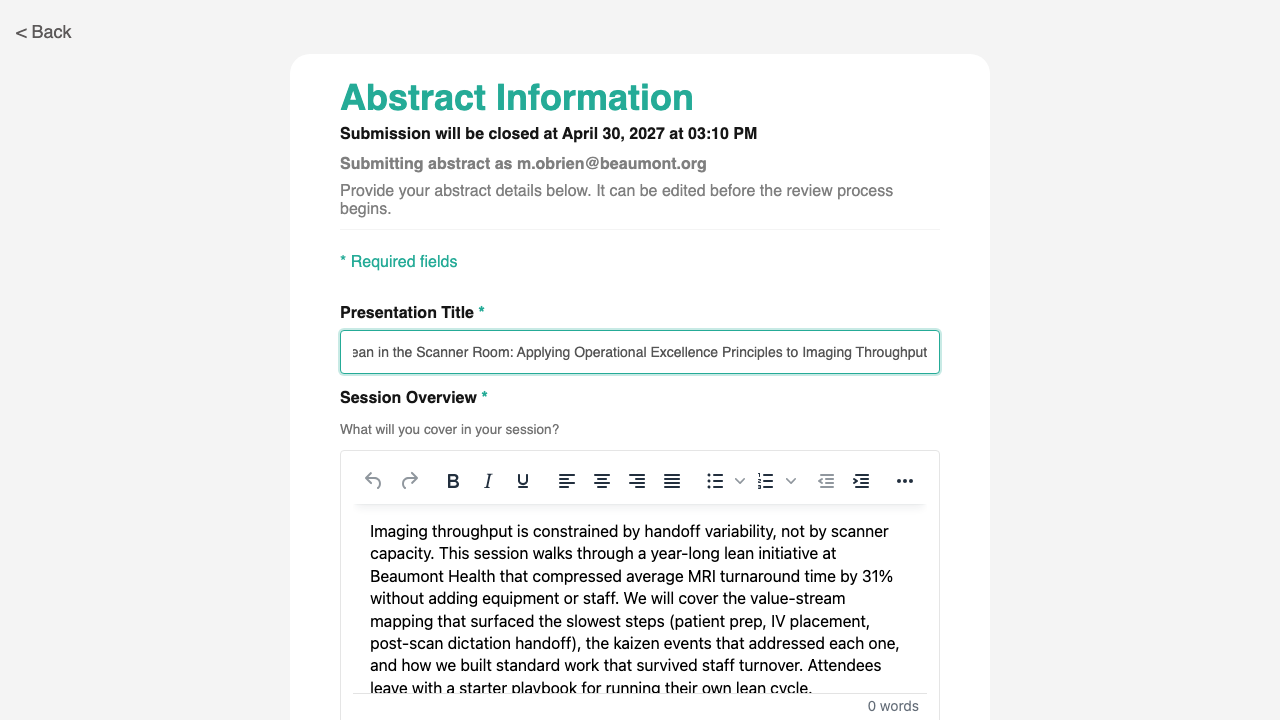Click inside the Session Overview text area
Screen dimensions: 1280x720
pyautogui.click(x=640, y=600)
